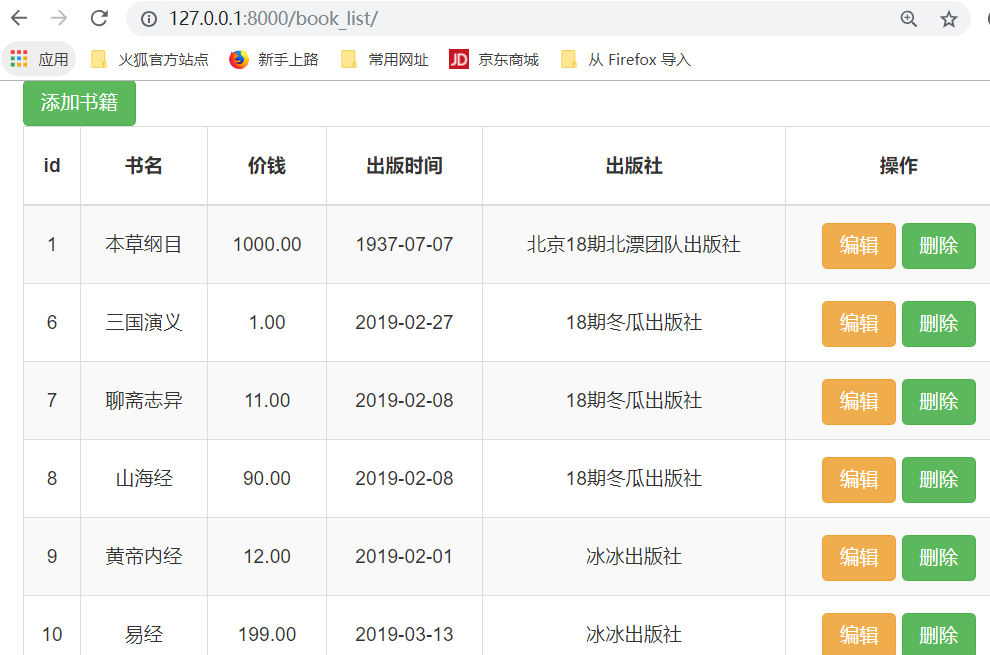
Task: Click the price 12.00
Action: click(267, 556)
